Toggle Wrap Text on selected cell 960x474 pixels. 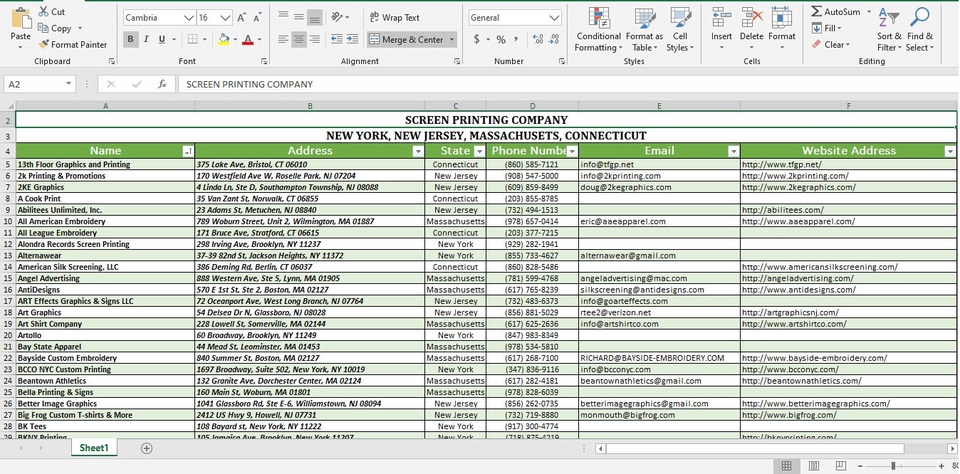point(394,18)
